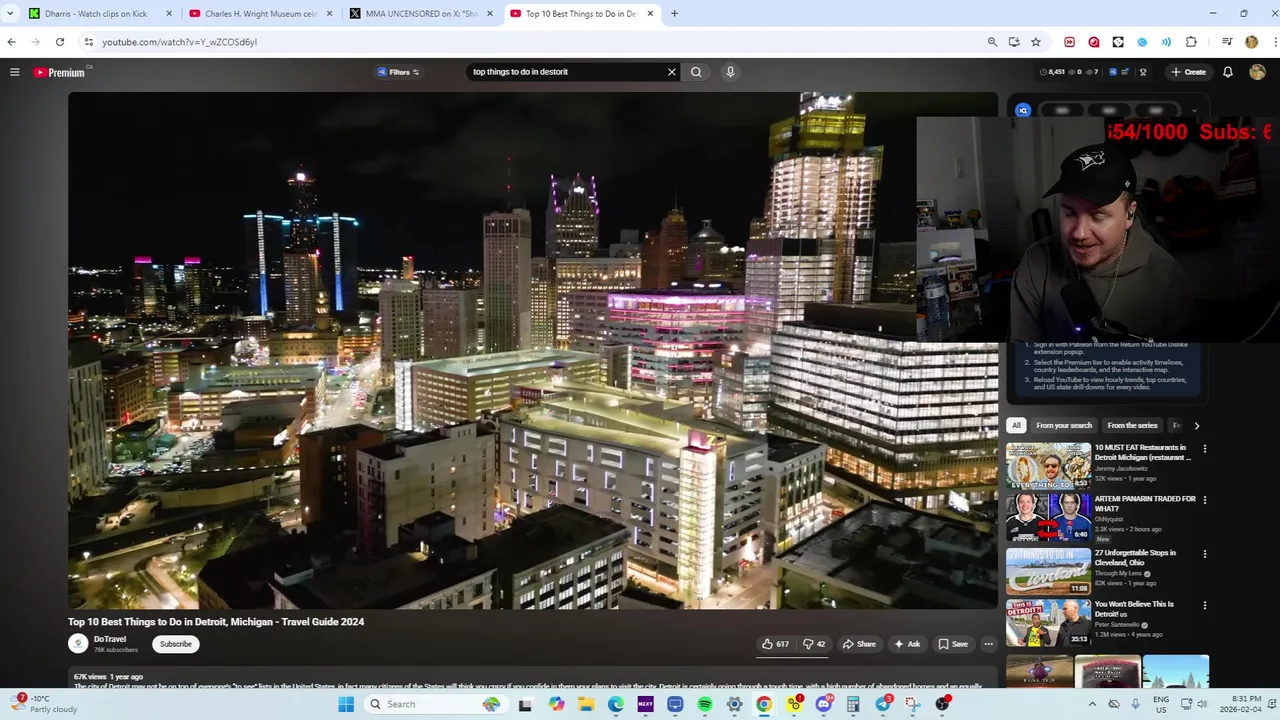Open the search Filters button
1280x720 pixels.
(398, 72)
